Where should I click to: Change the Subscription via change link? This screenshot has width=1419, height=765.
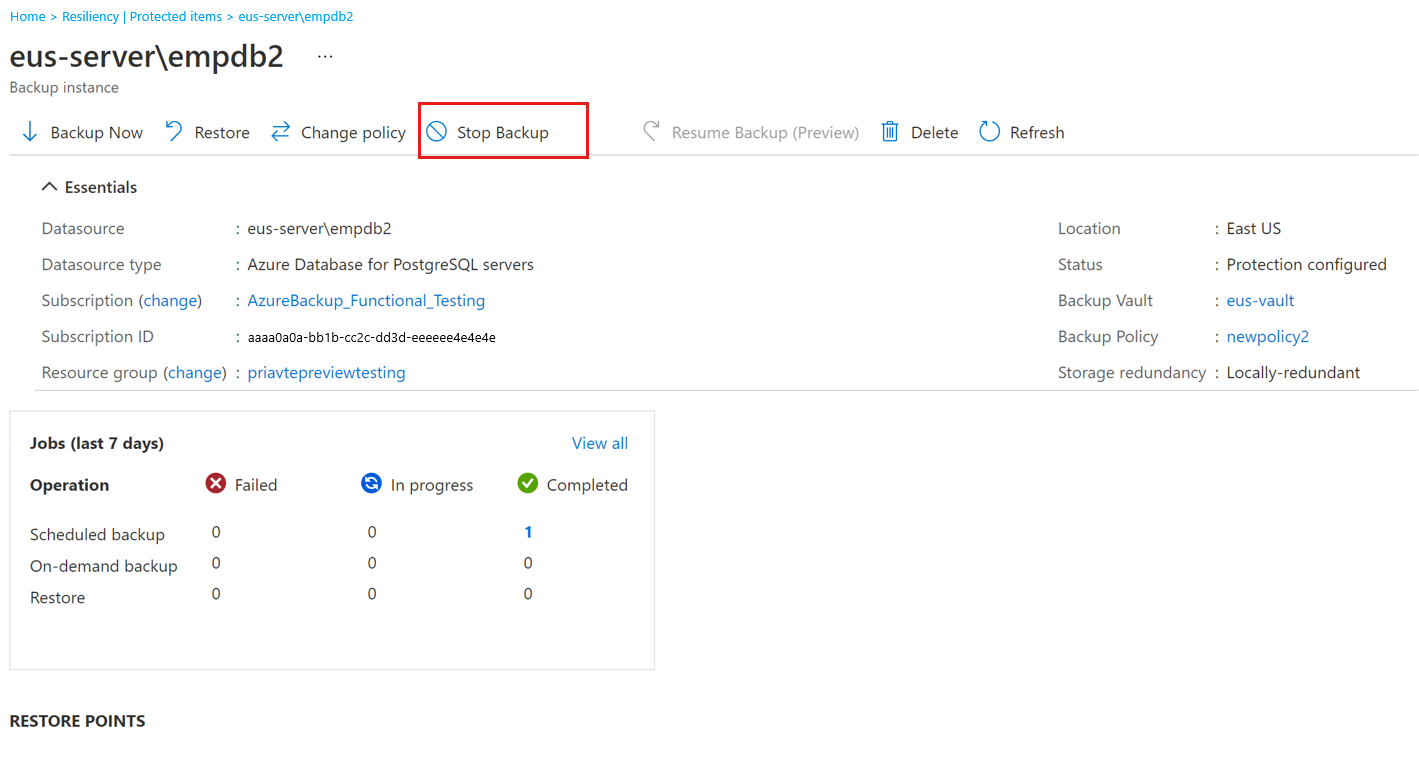click(x=170, y=301)
